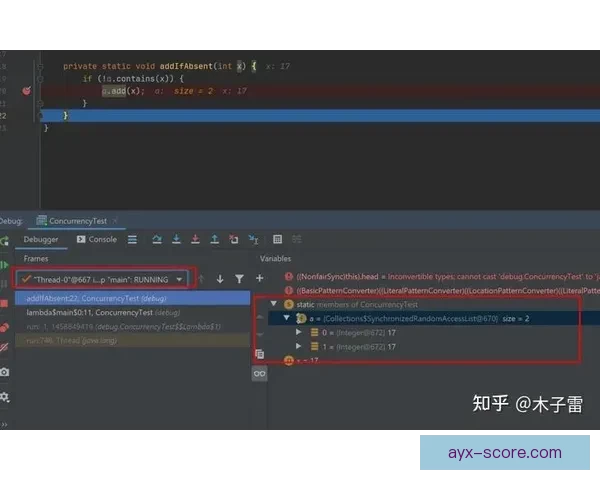Take a thread dump via camera icon
600x480 pixels.
[x=4, y=372]
